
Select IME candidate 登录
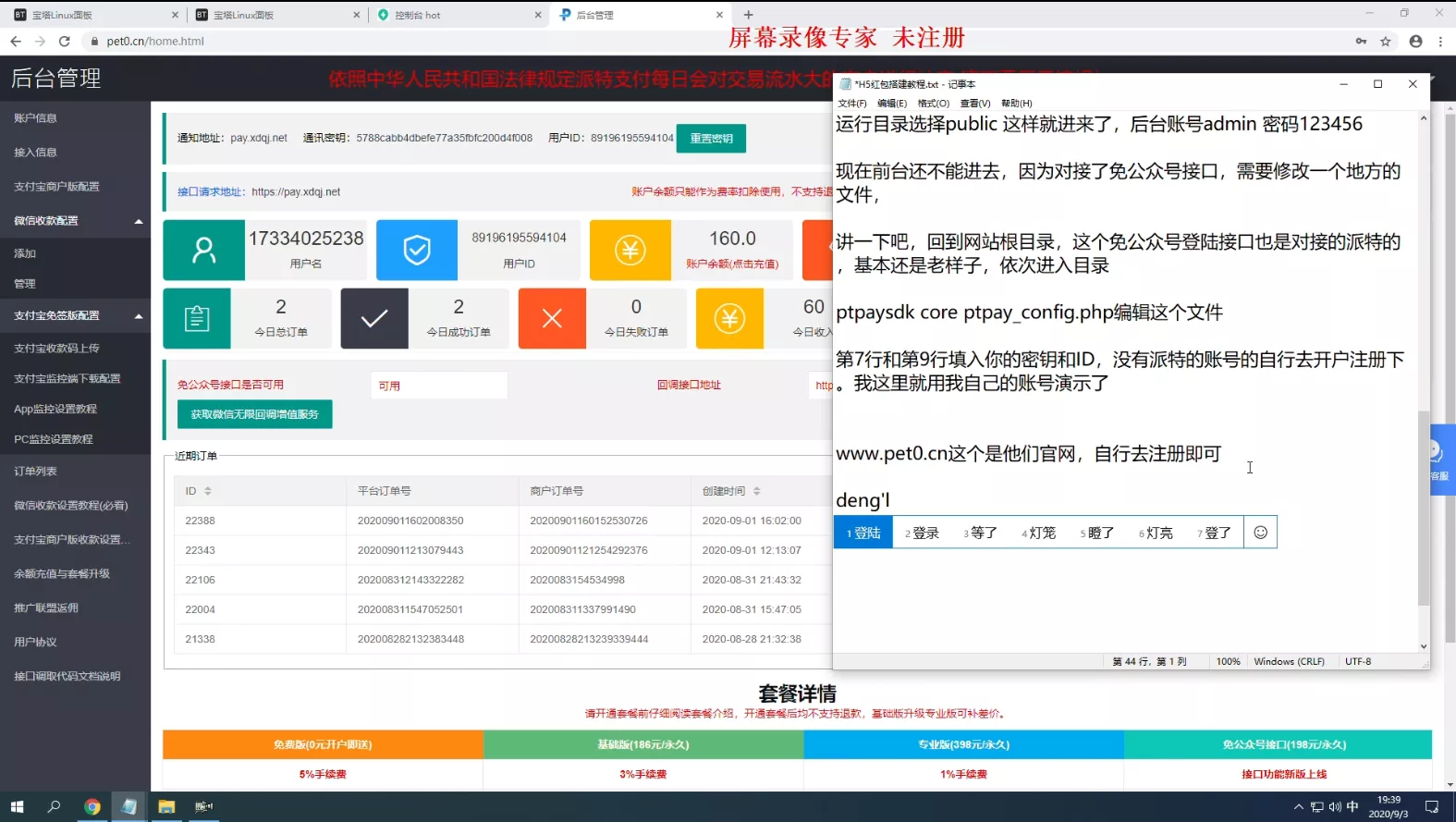tap(923, 533)
